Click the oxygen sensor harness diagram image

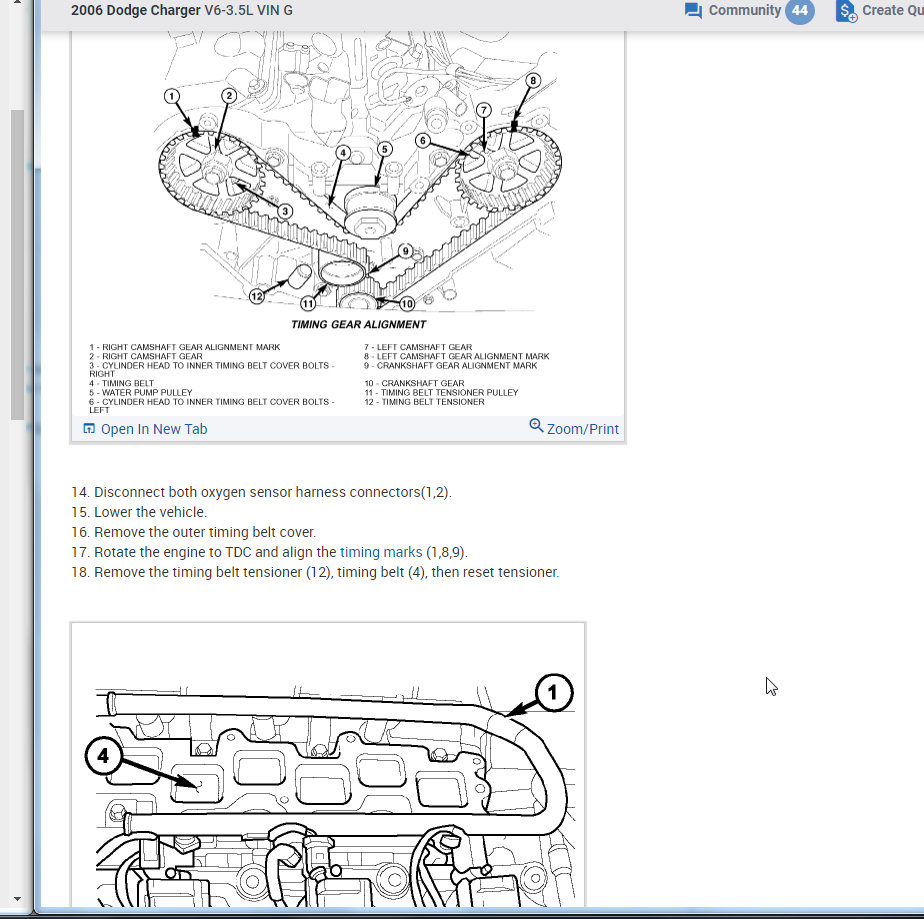328,766
